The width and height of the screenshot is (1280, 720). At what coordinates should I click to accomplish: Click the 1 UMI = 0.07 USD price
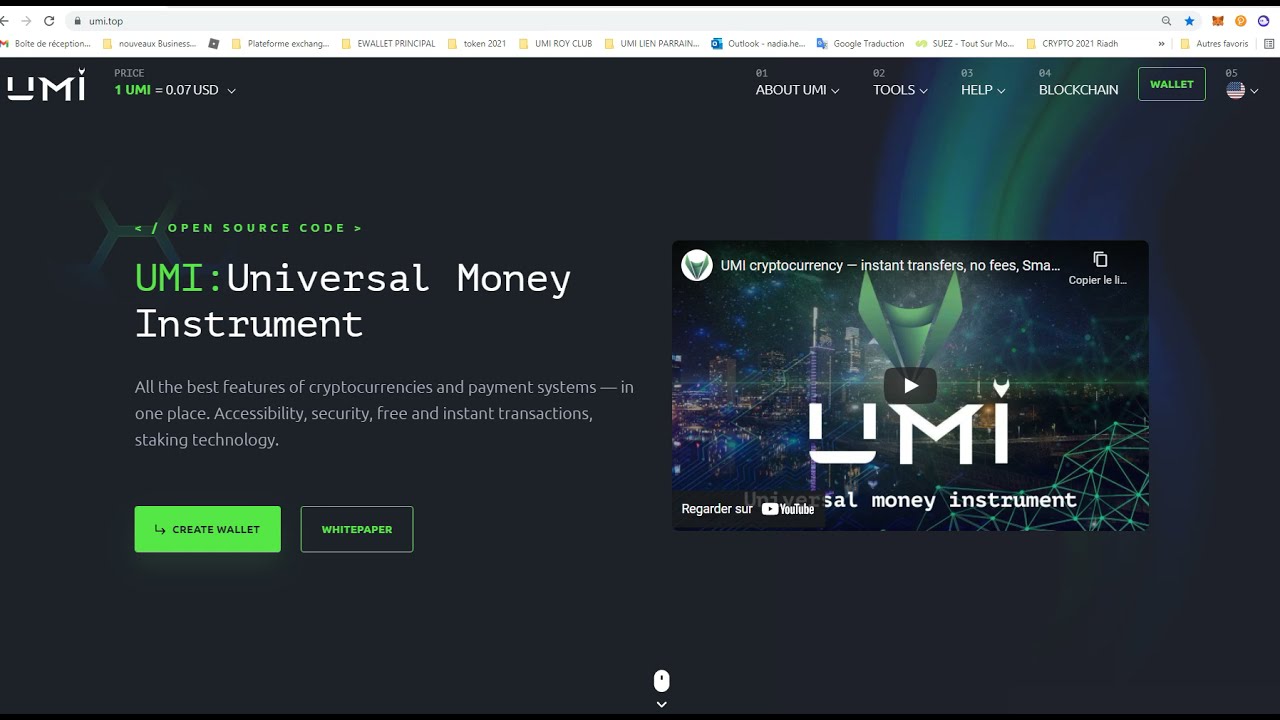166,90
